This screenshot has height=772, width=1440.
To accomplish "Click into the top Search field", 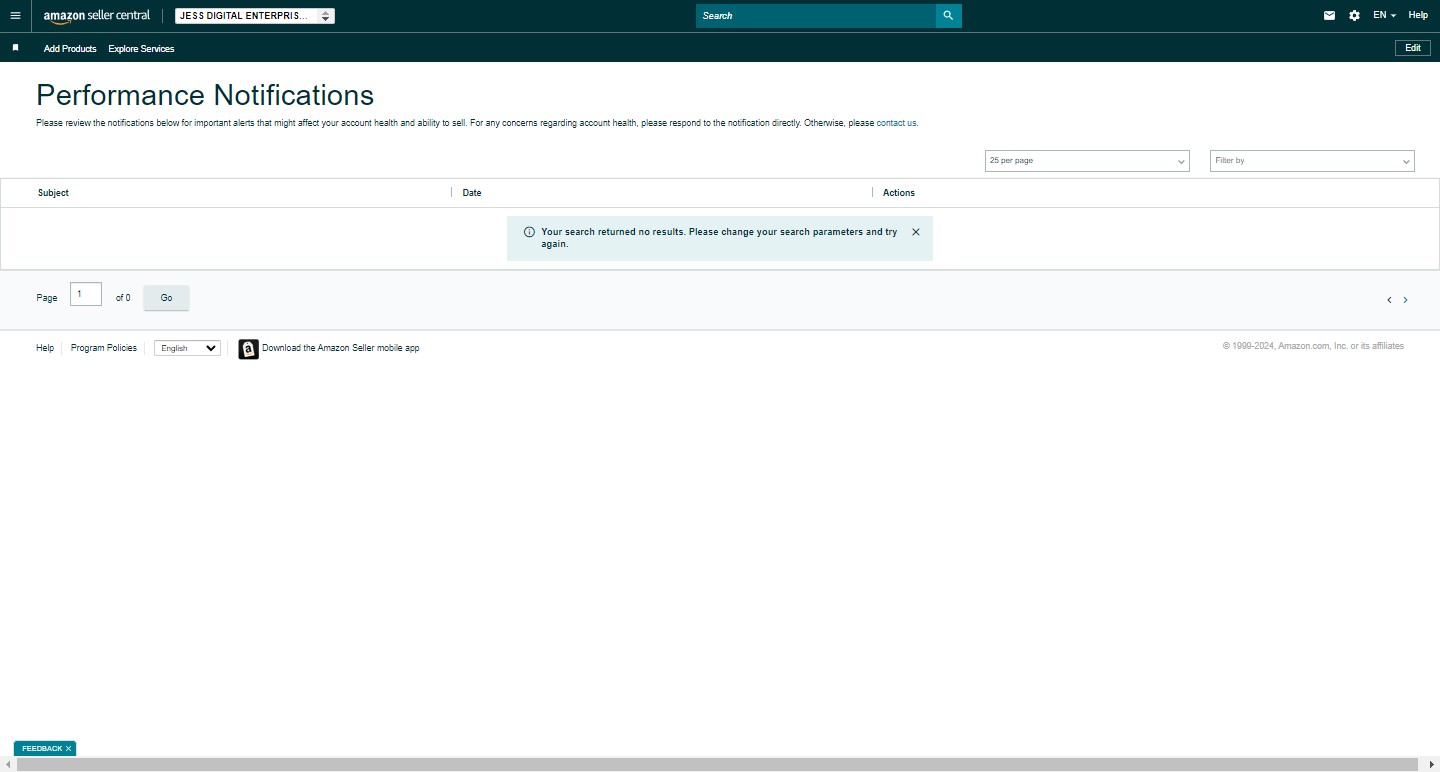I will pyautogui.click(x=816, y=16).
